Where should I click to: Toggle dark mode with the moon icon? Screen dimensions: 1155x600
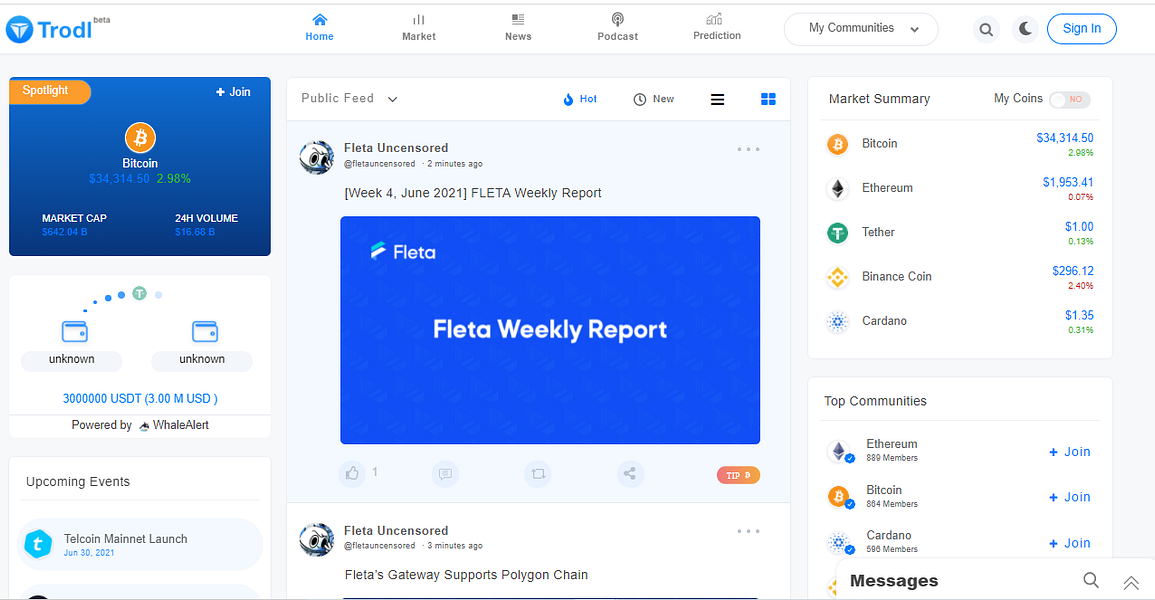click(x=1025, y=29)
